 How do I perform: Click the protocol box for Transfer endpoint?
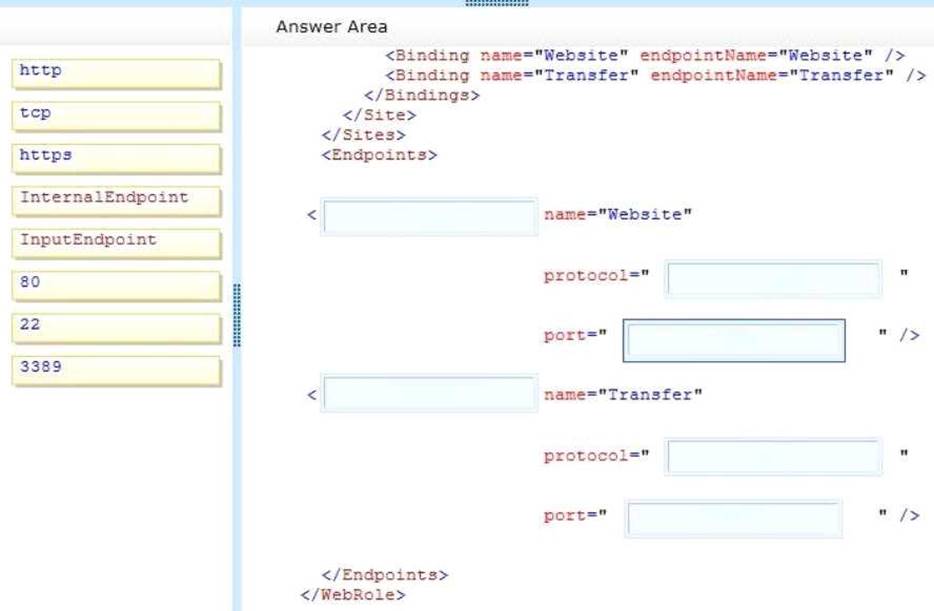tap(774, 457)
